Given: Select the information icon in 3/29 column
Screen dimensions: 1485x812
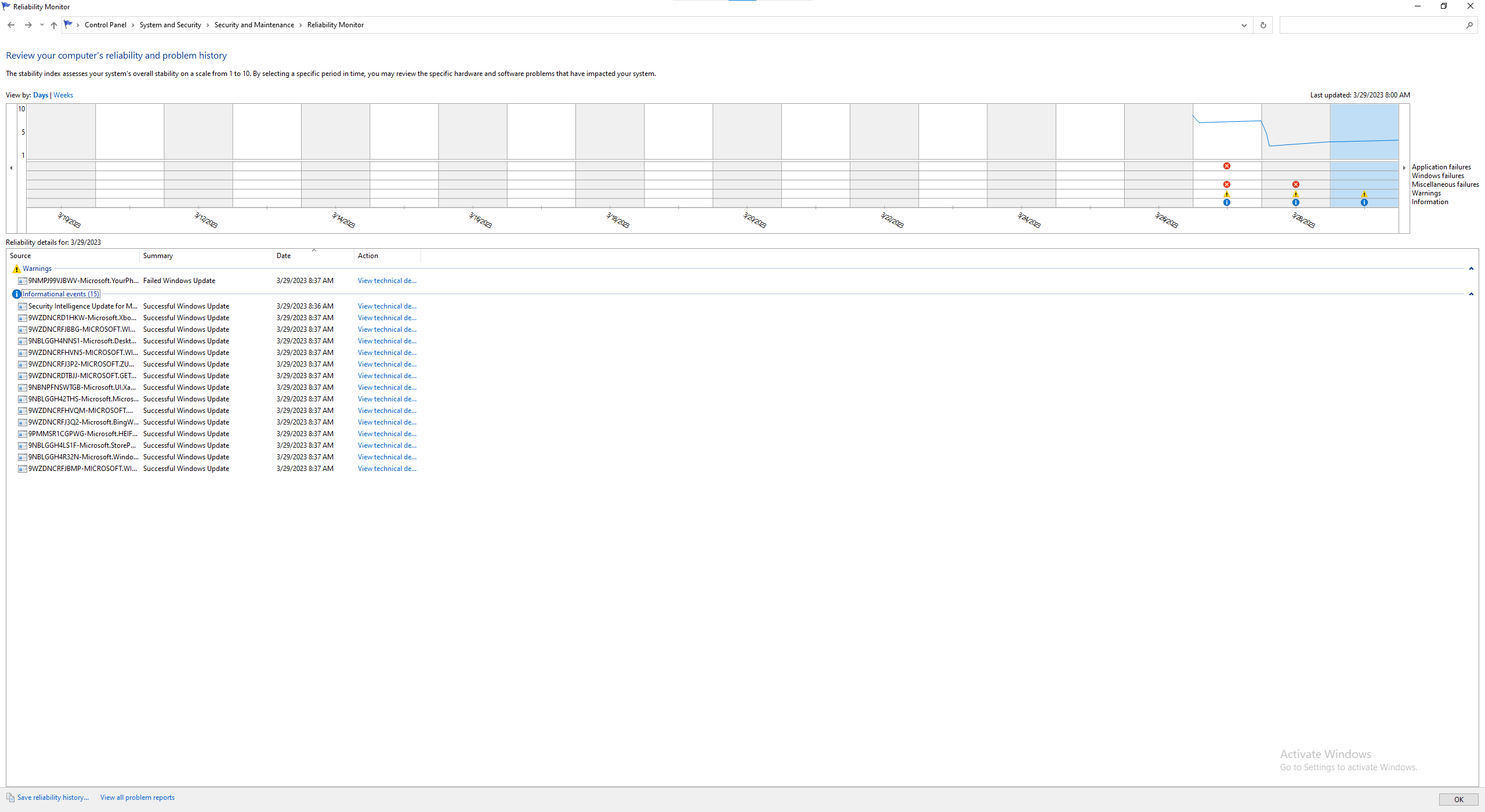Looking at the screenshot, I should click(x=1364, y=202).
